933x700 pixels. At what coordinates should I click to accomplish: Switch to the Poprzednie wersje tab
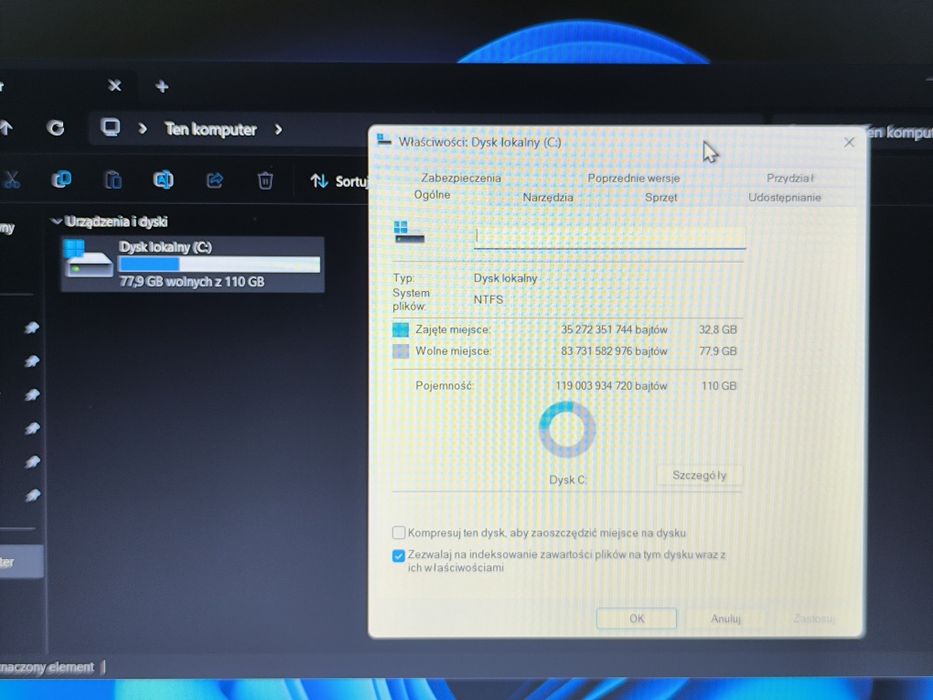pos(634,178)
